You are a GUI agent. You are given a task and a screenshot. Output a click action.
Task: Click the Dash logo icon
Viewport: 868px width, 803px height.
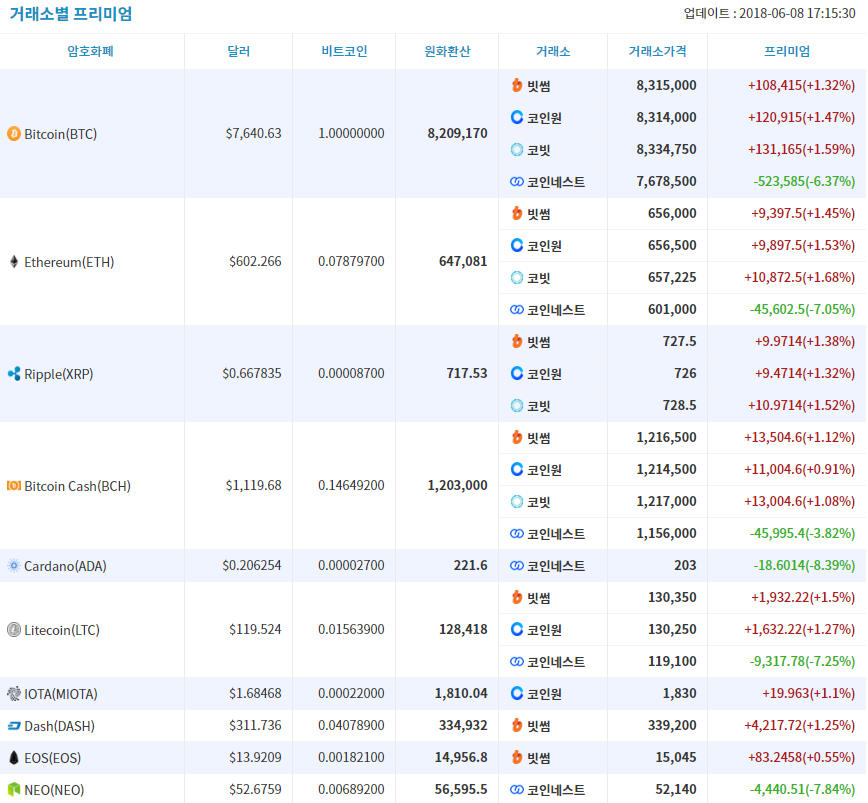coord(14,726)
